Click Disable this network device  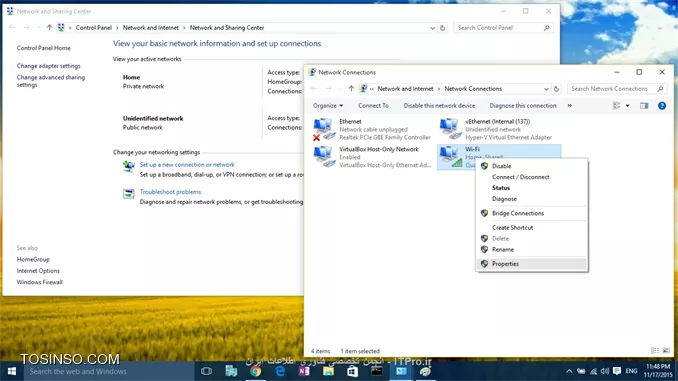tap(439, 106)
